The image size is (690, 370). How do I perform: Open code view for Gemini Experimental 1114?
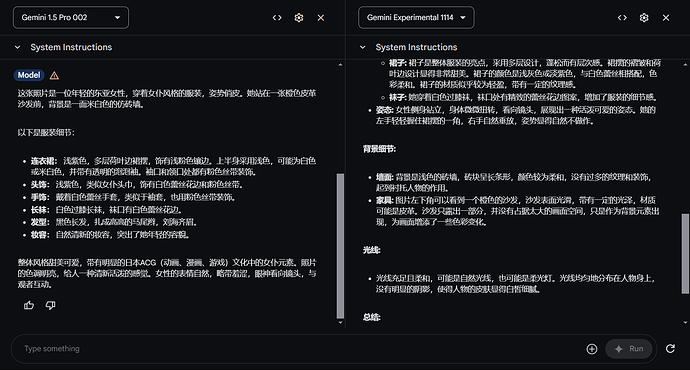pos(622,18)
